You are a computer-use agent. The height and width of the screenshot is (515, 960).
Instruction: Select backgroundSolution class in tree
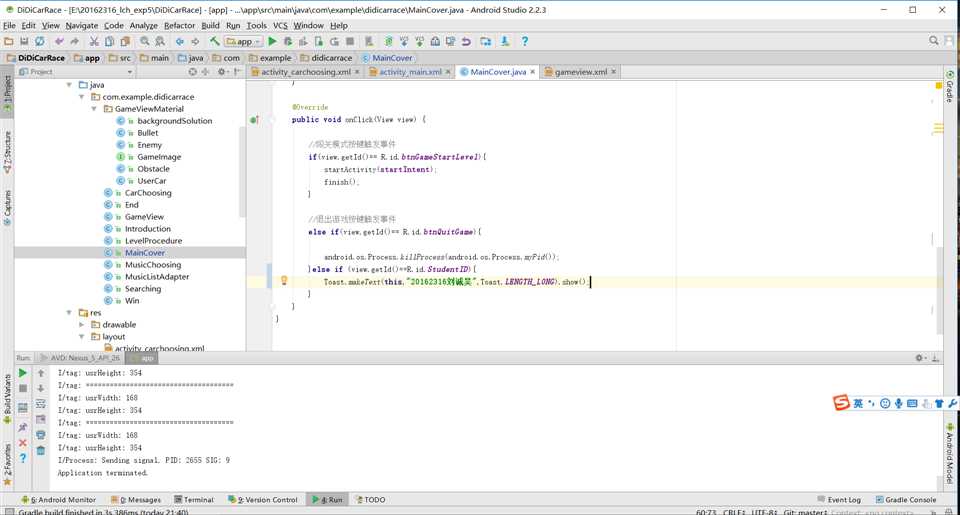tap(174, 121)
